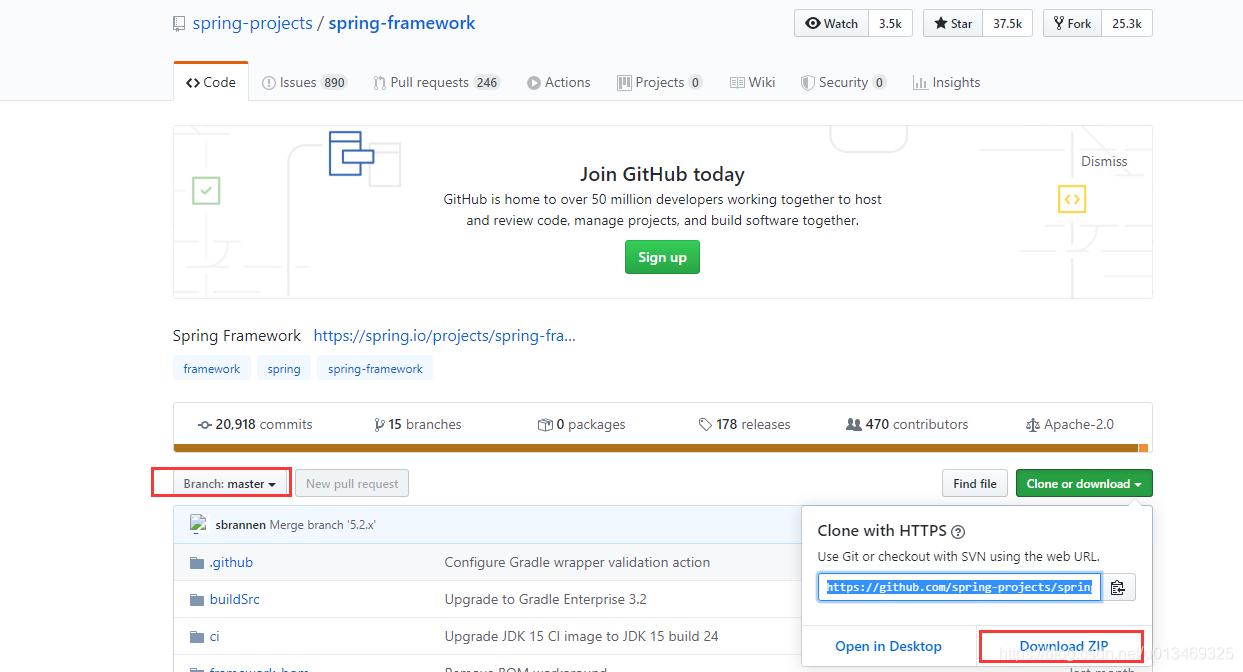Expand the Branch: master dropdown
Screen dimensions: 1243x672
click(230, 484)
